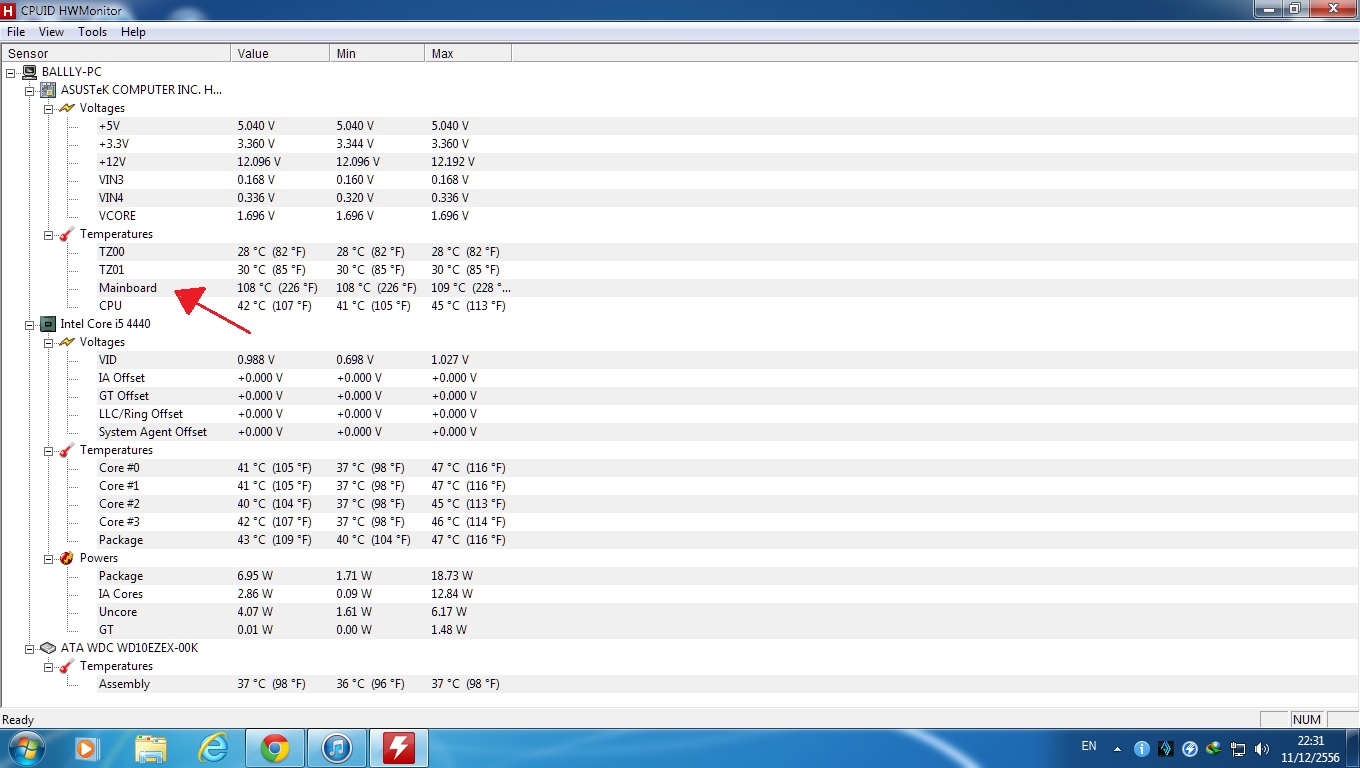1360x768 pixels.
Task: Click the Min column header
Action: [x=377, y=53]
